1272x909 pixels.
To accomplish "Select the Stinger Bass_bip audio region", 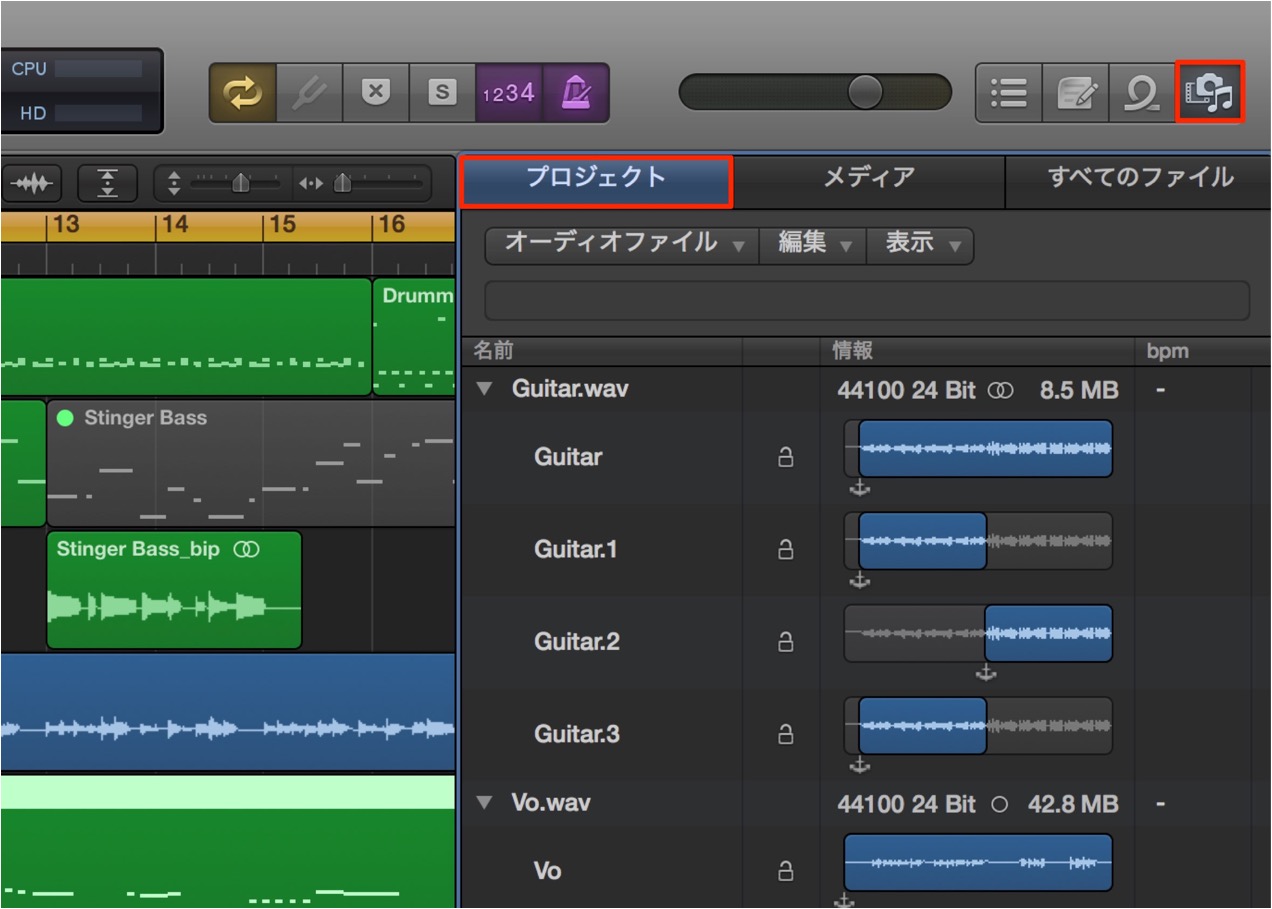I will click(x=174, y=590).
